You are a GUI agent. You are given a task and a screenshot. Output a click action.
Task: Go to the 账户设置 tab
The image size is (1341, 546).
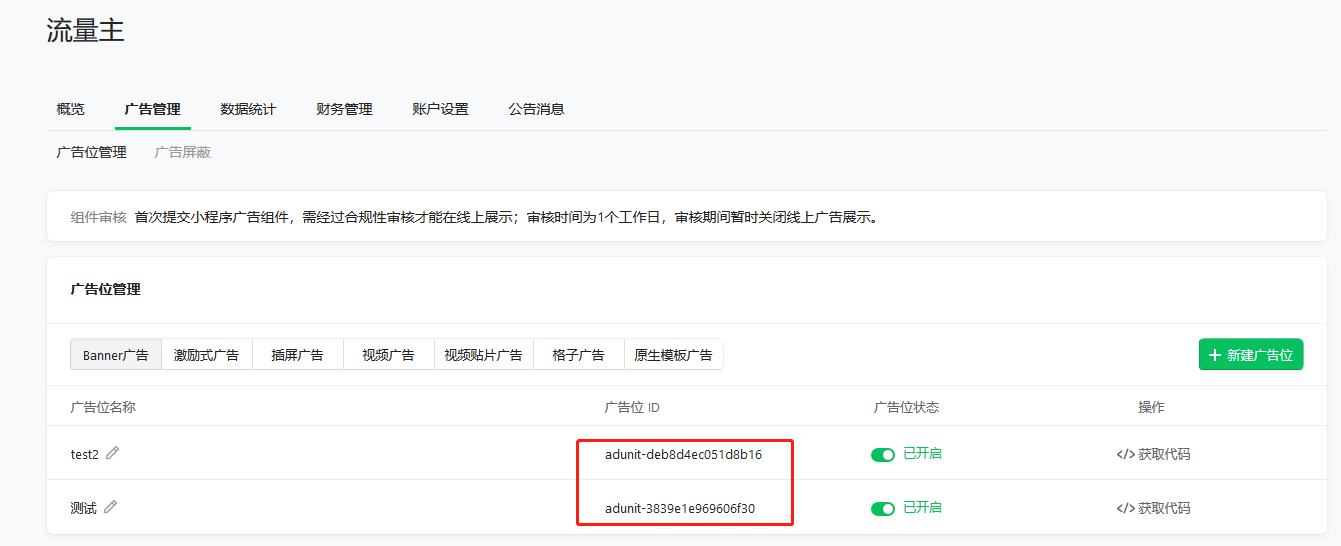[440, 109]
